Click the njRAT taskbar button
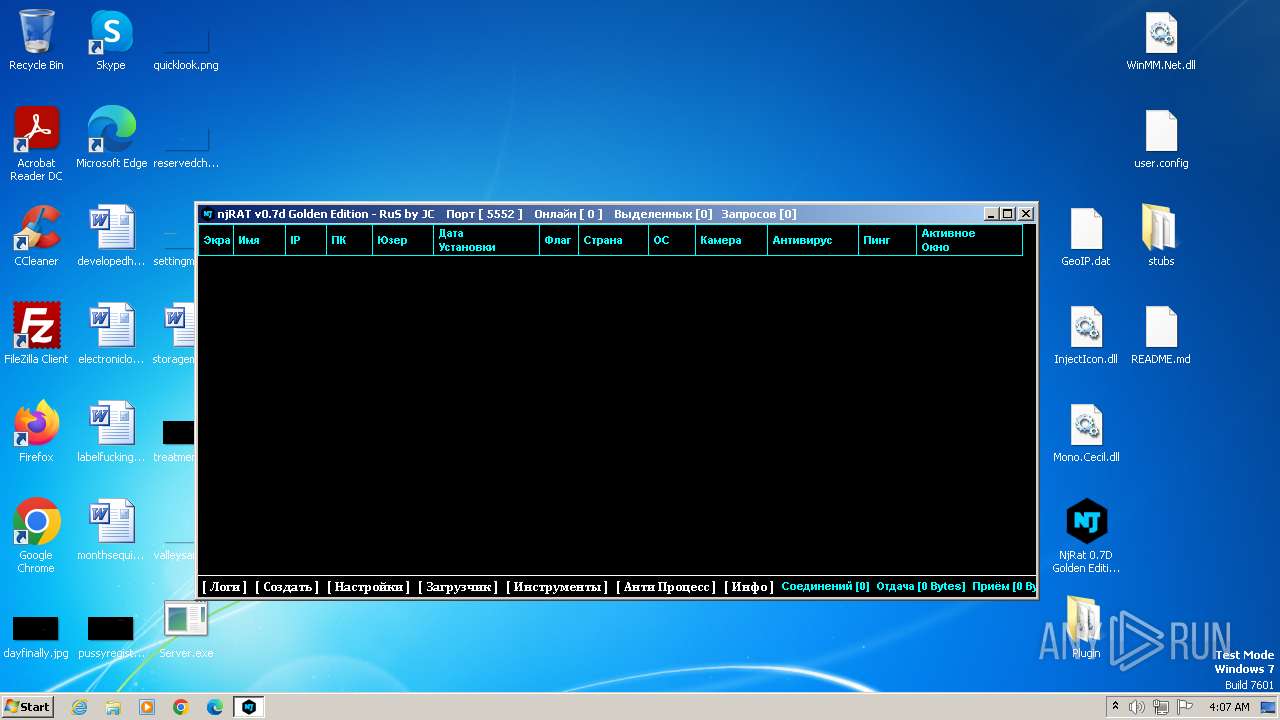 (x=249, y=707)
